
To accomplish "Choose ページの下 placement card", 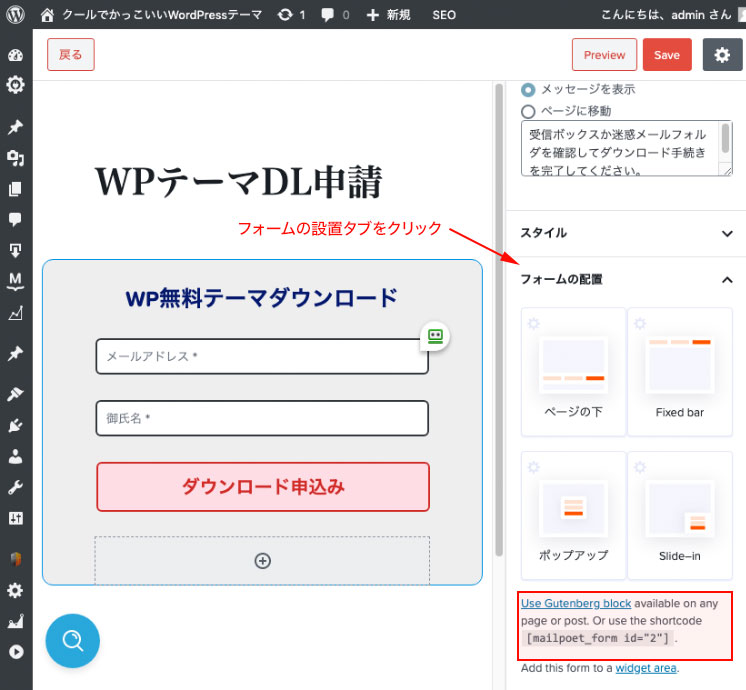I will coord(573,372).
